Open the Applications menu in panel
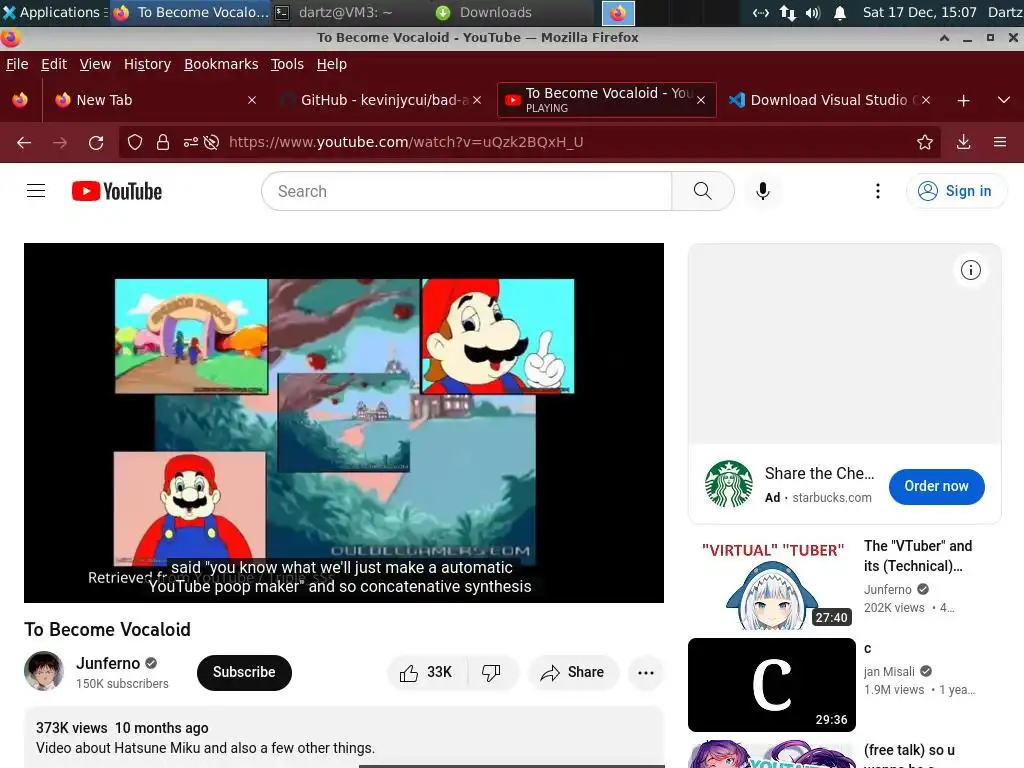Image resolution: width=1024 pixels, height=768 pixels. coord(54,12)
